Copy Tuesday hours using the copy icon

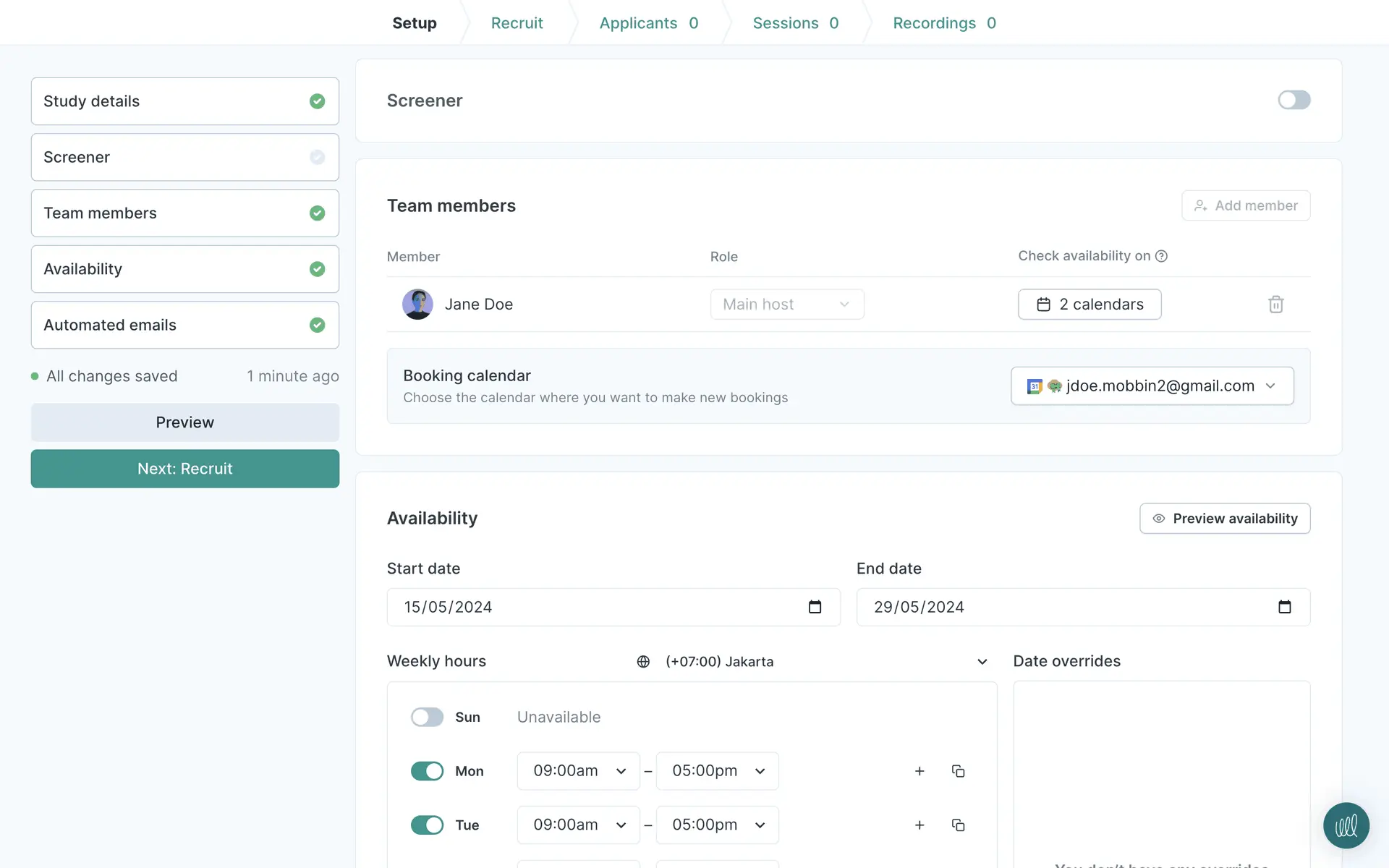coord(958,825)
